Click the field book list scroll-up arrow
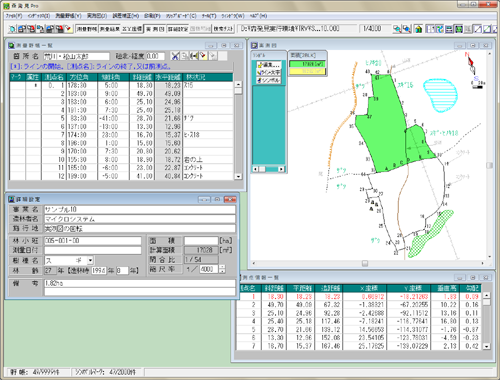The height and width of the screenshot is (380, 500). click(x=238, y=84)
